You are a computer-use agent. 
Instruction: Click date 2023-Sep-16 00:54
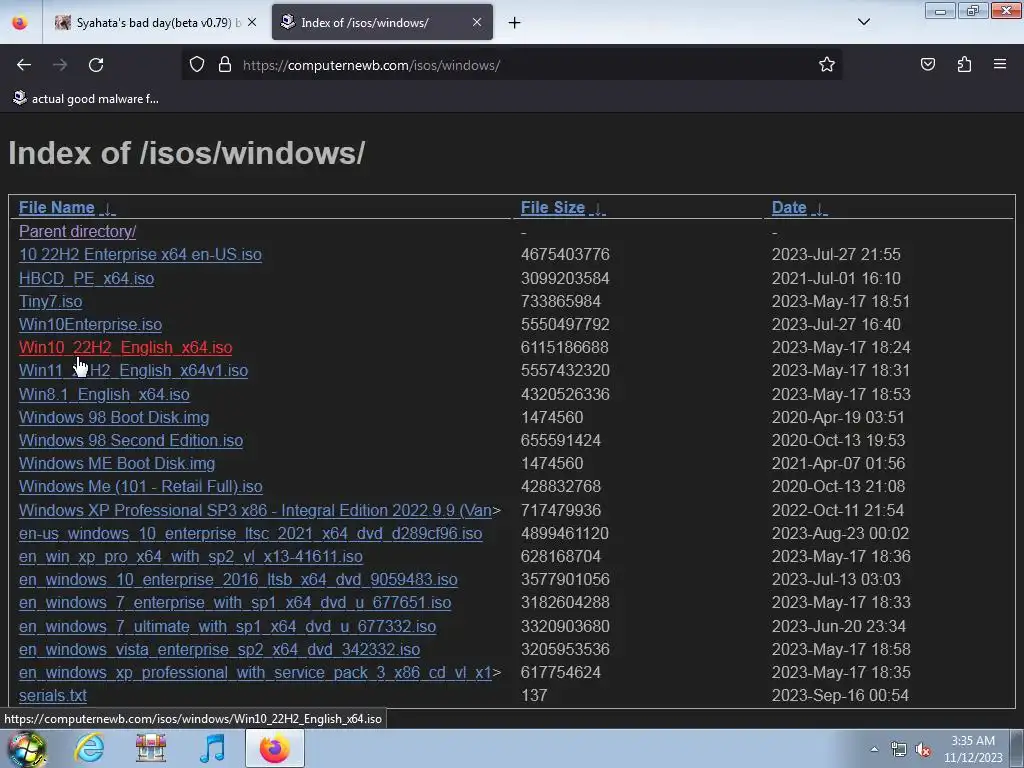pyautogui.click(x=840, y=695)
